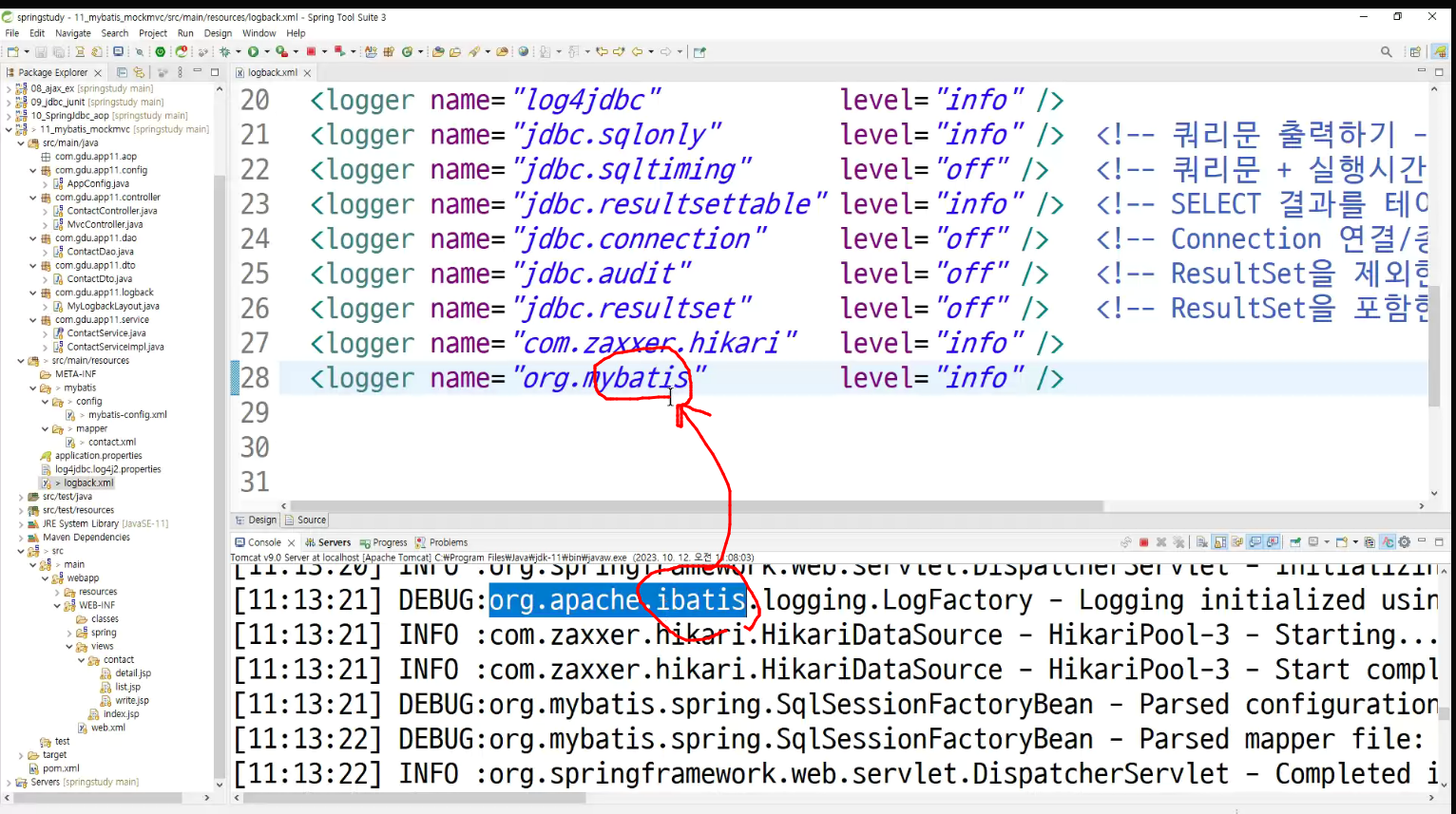Viewport: 1456px width, 814px height.
Task: Open the Project menu
Action: tap(153, 33)
